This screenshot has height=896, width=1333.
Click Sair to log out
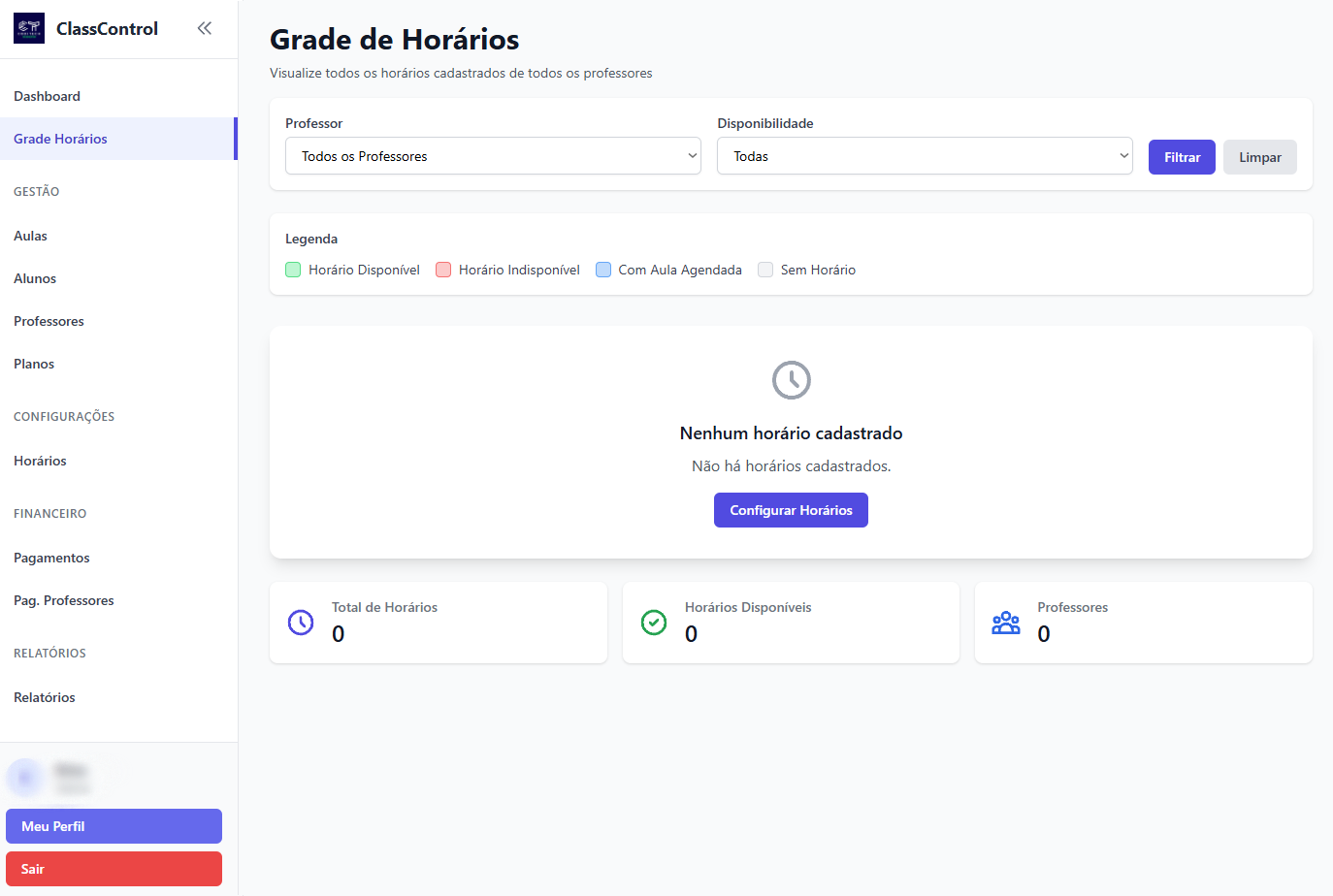pyautogui.click(x=114, y=868)
